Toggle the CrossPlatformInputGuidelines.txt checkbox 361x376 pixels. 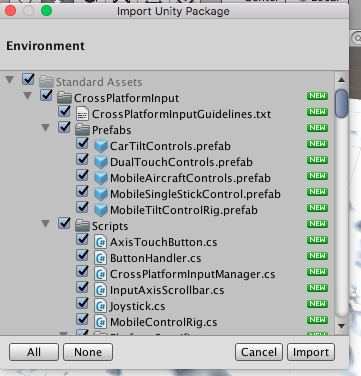[64, 111]
